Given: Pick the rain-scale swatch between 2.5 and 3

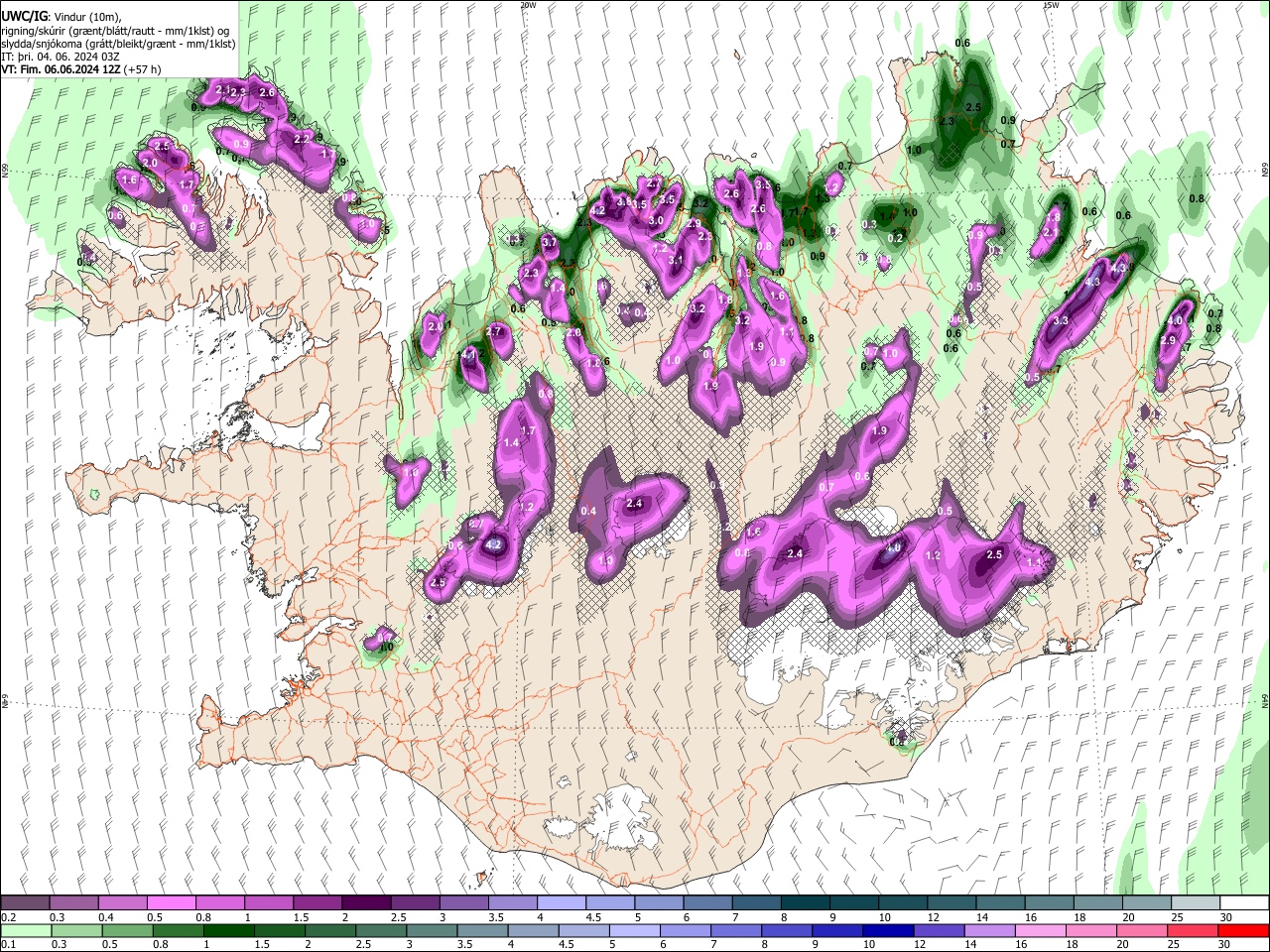Looking at the screenshot, I should click(x=381, y=931).
